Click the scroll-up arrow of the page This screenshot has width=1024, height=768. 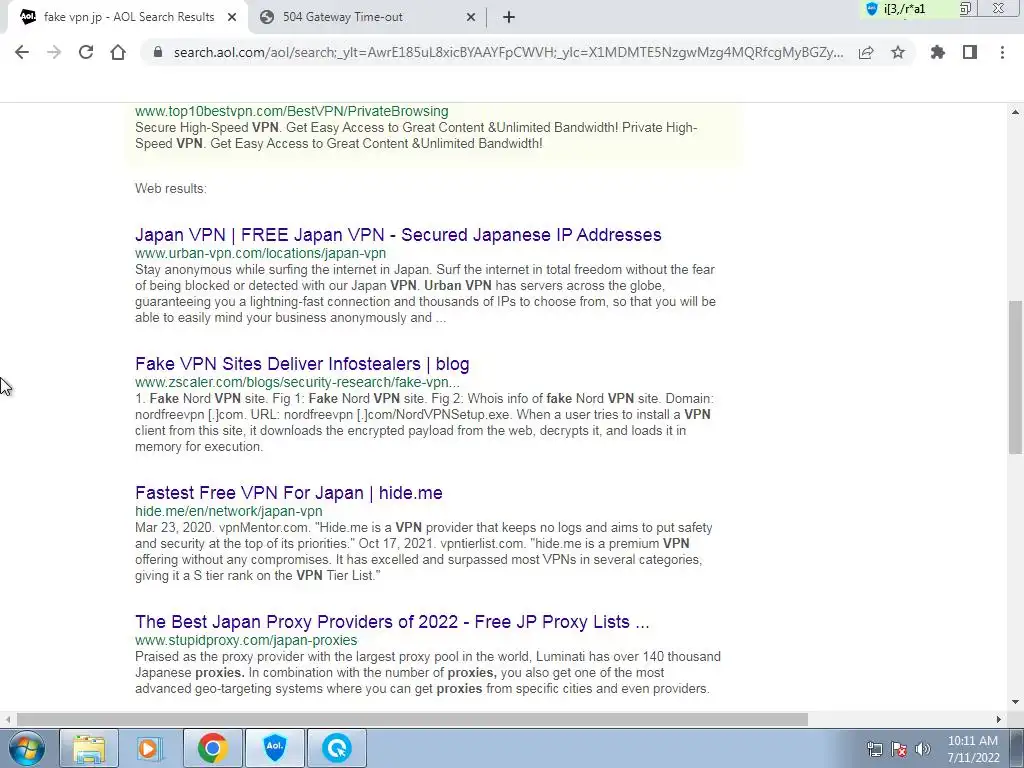click(1016, 112)
